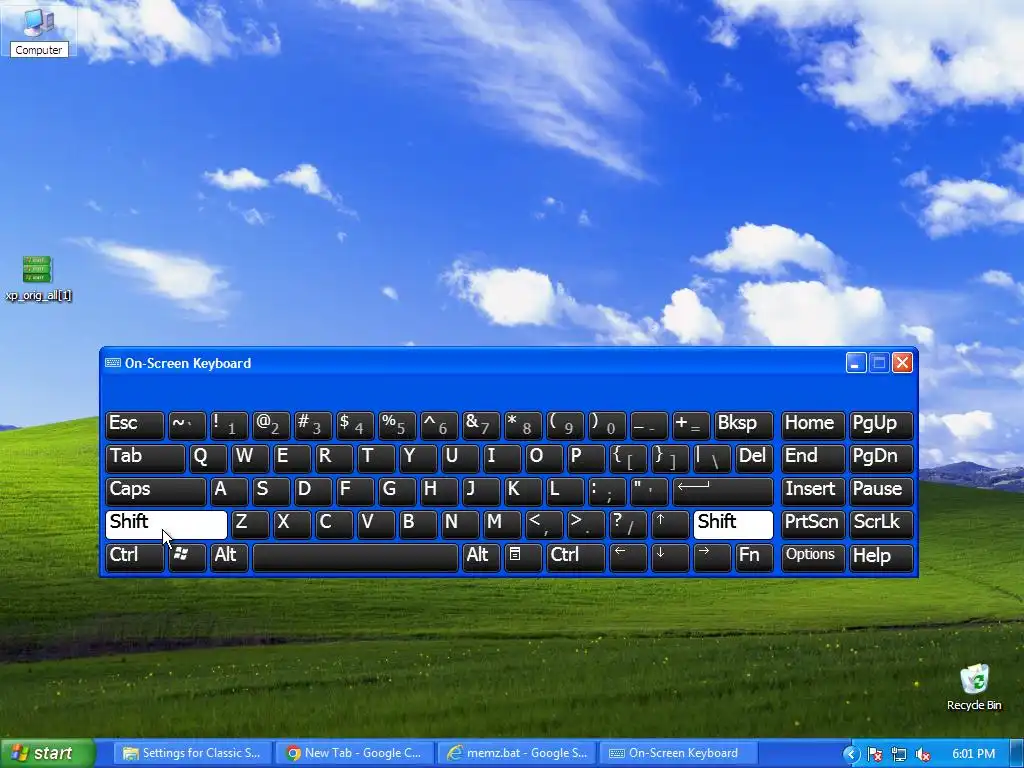This screenshot has height=768, width=1024.
Task: Click the 1 exclamation key
Action: point(229,425)
